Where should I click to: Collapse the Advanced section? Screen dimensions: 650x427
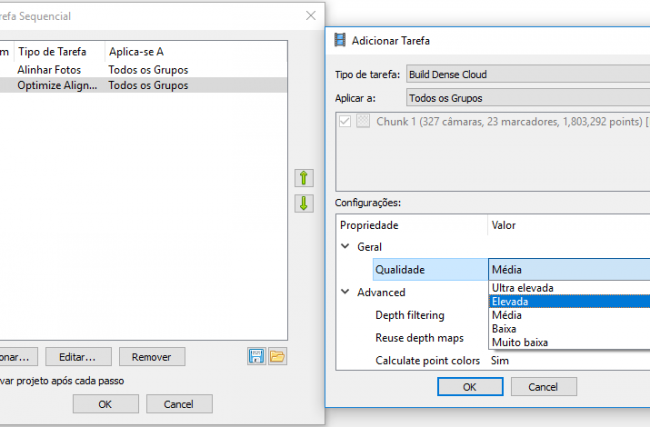345,292
